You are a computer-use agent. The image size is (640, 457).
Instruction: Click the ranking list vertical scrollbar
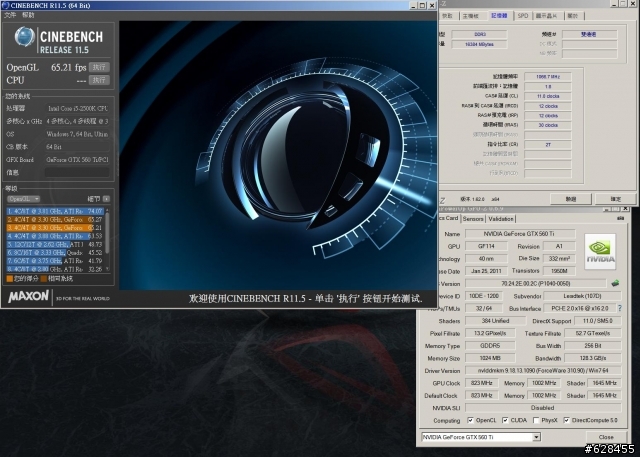pyautogui.click(x=107, y=234)
